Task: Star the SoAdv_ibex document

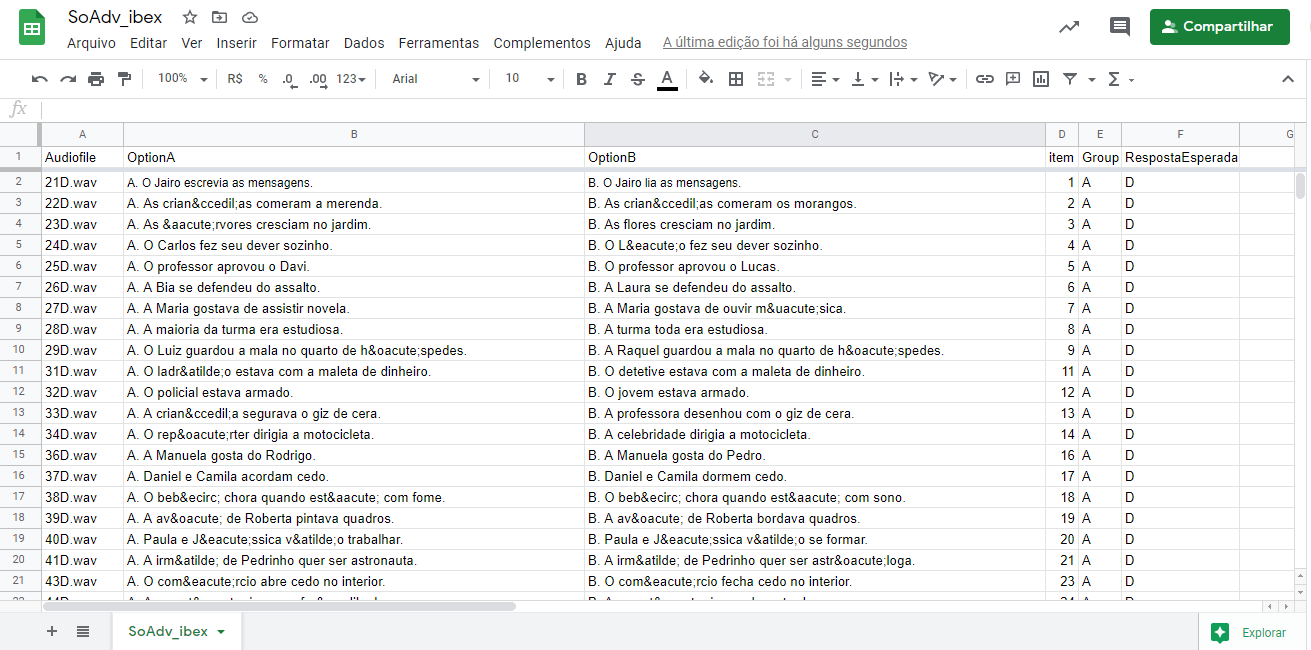Action: point(188,17)
